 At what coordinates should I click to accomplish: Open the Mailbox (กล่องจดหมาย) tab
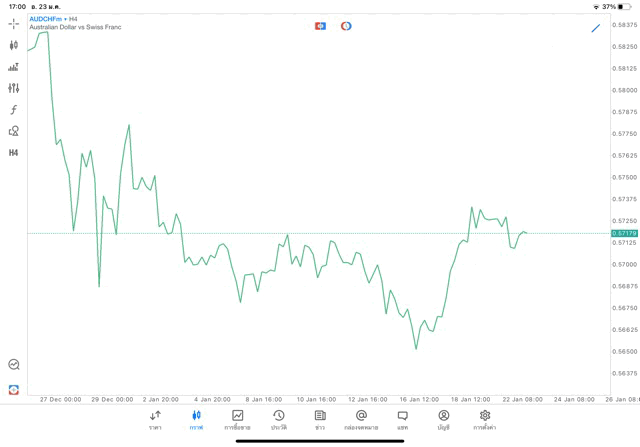point(361,420)
